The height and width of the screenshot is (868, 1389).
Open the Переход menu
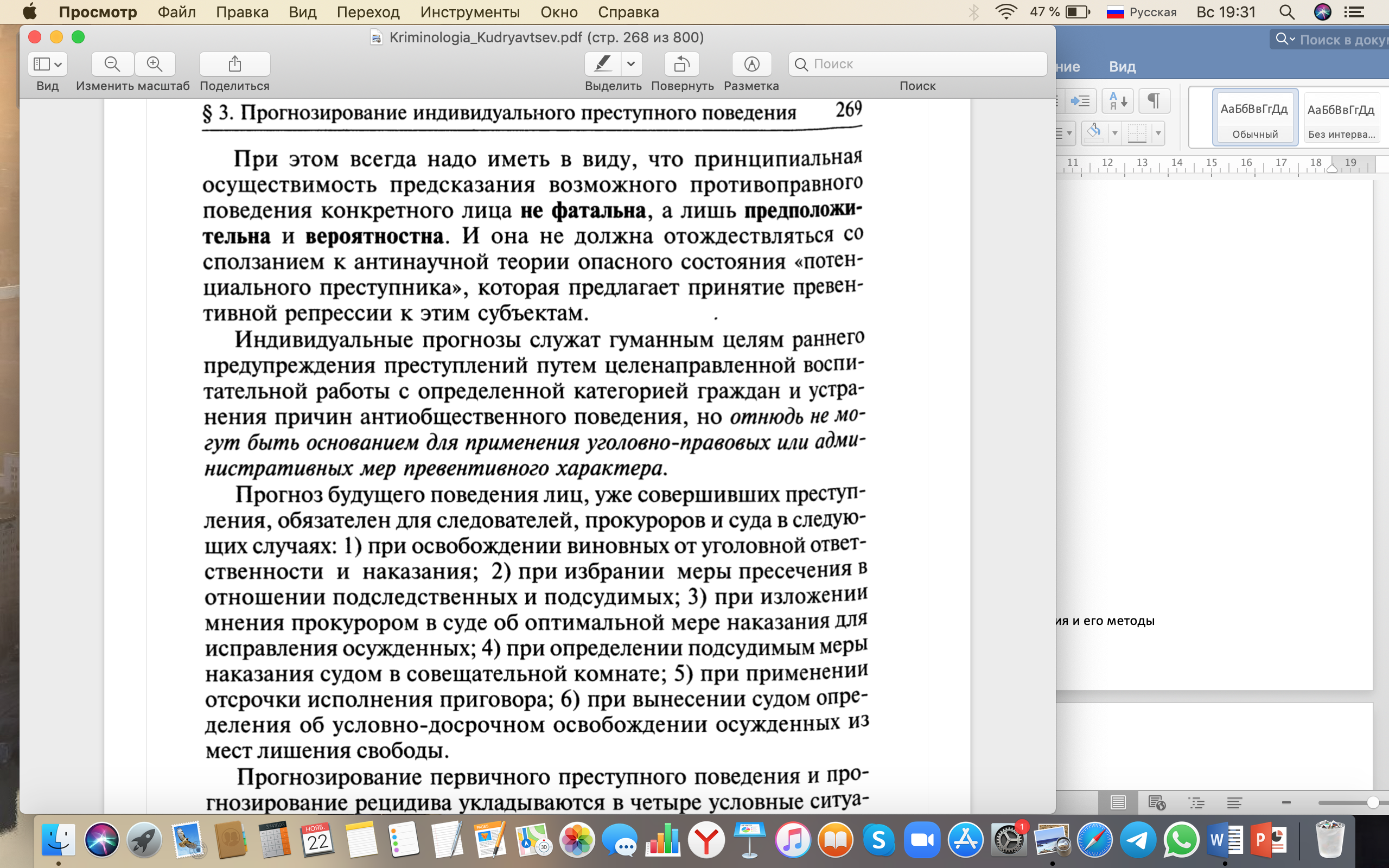tap(368, 12)
